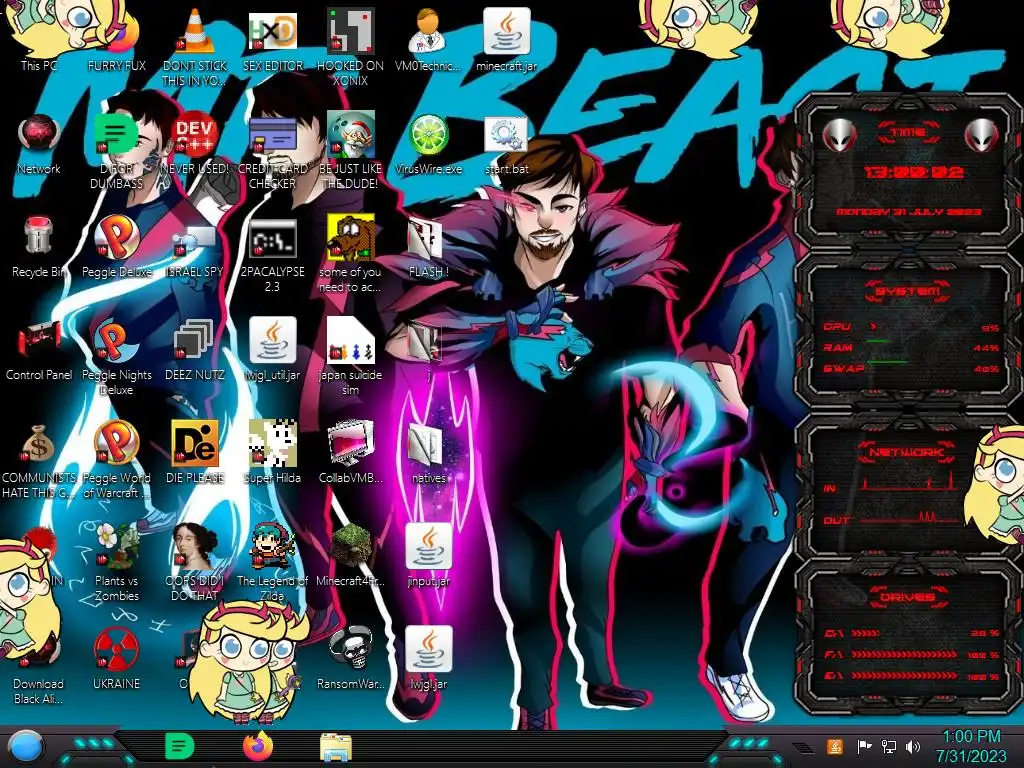Open the VM0Technic... user icon
1024x768 pixels.
coord(428,39)
